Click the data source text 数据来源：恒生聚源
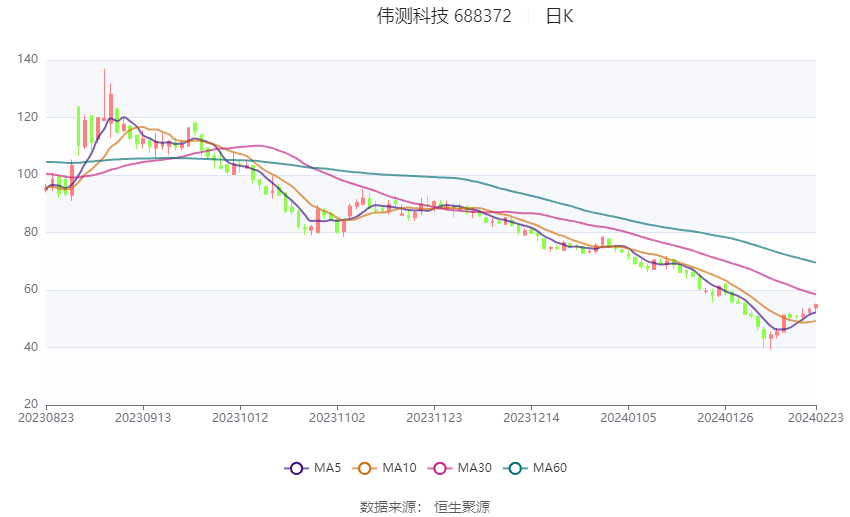Screen dimensions: 850x517 coord(425,507)
